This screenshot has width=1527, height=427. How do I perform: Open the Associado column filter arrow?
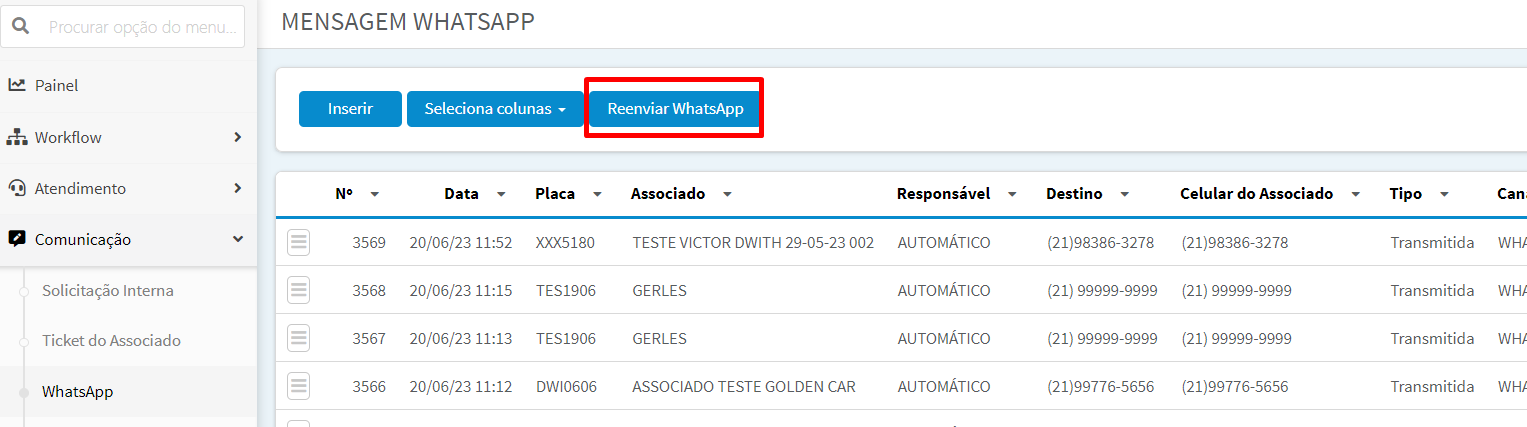tap(727, 195)
